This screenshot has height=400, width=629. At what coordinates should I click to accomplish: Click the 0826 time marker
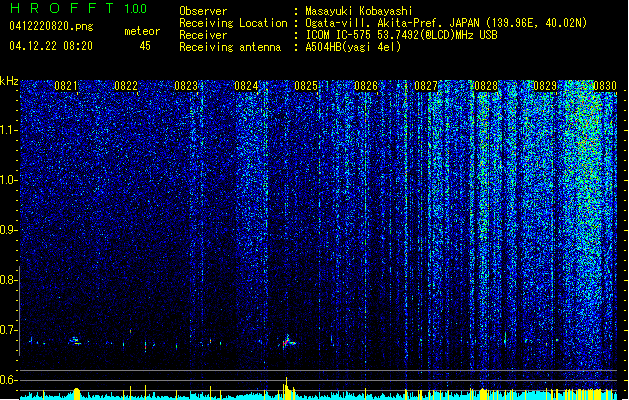pos(366,86)
